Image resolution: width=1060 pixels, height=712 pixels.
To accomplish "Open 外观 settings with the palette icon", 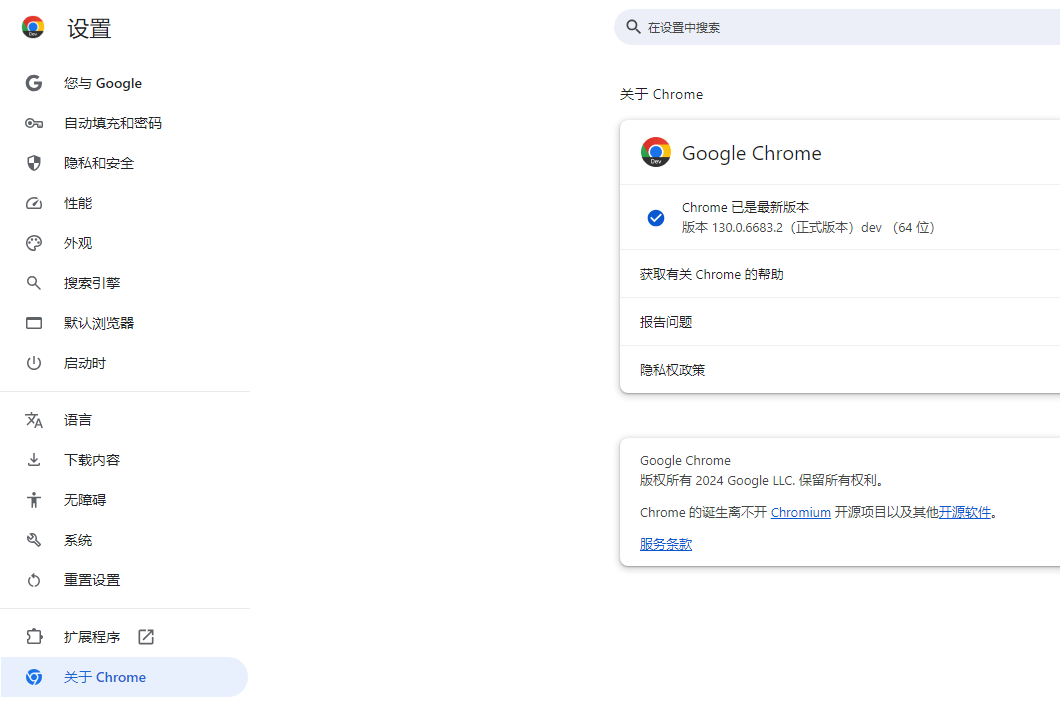I will click(x=33, y=243).
